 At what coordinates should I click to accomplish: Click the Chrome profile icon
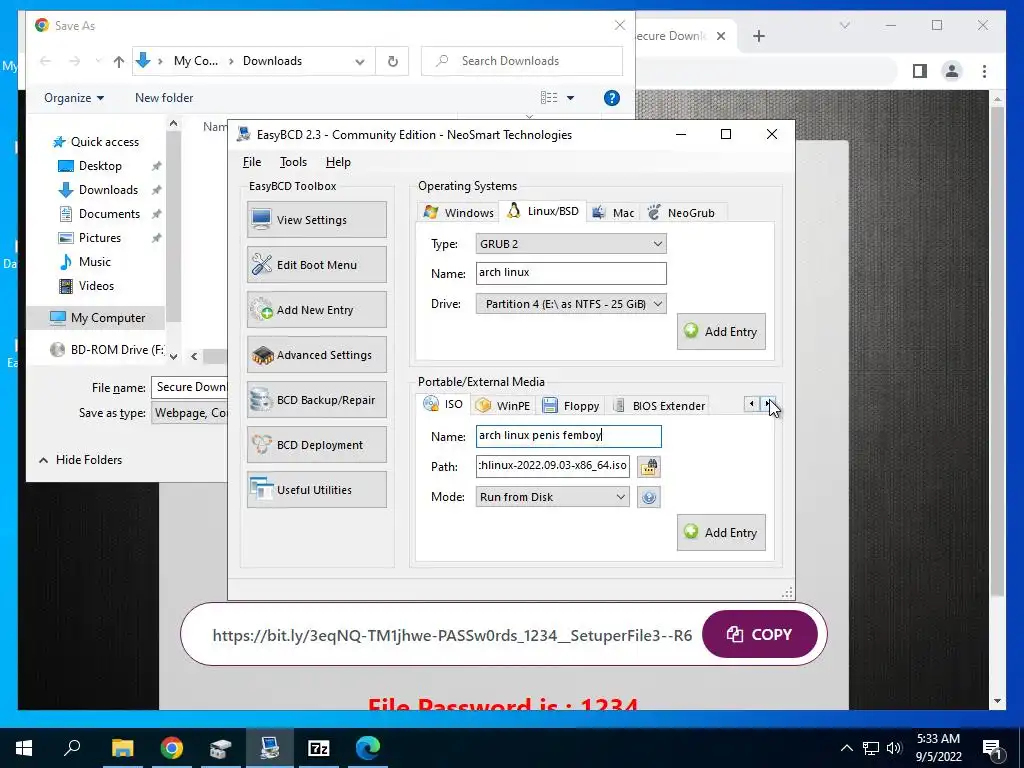952,71
